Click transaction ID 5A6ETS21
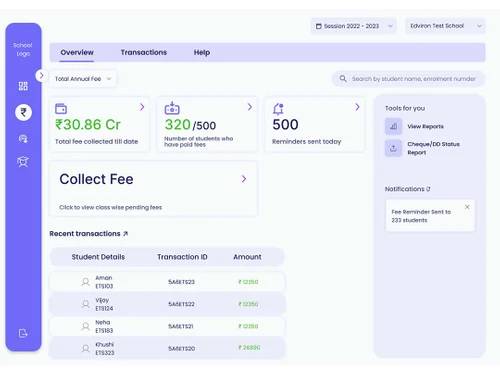500x375 pixels. pyautogui.click(x=181, y=326)
